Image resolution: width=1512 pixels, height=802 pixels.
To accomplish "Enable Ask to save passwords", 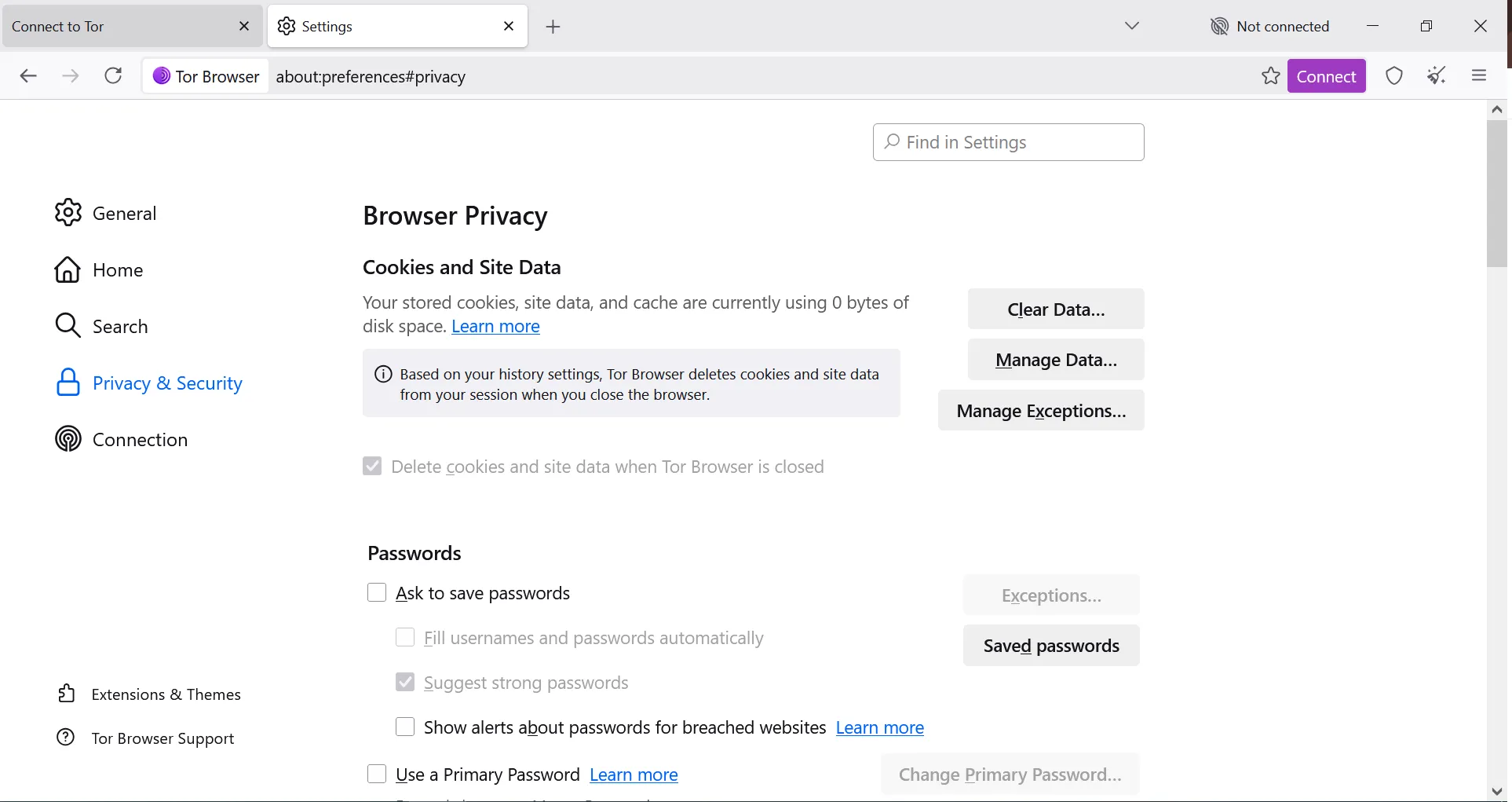I will point(377,591).
